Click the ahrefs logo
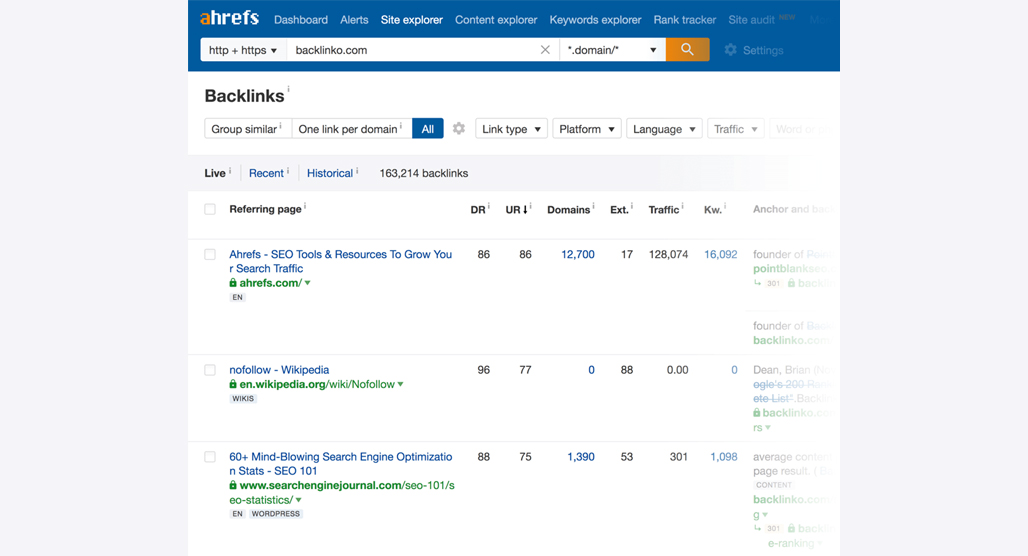 point(229,18)
